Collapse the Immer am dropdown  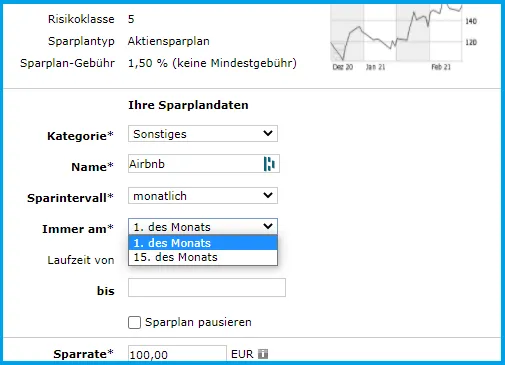203,227
